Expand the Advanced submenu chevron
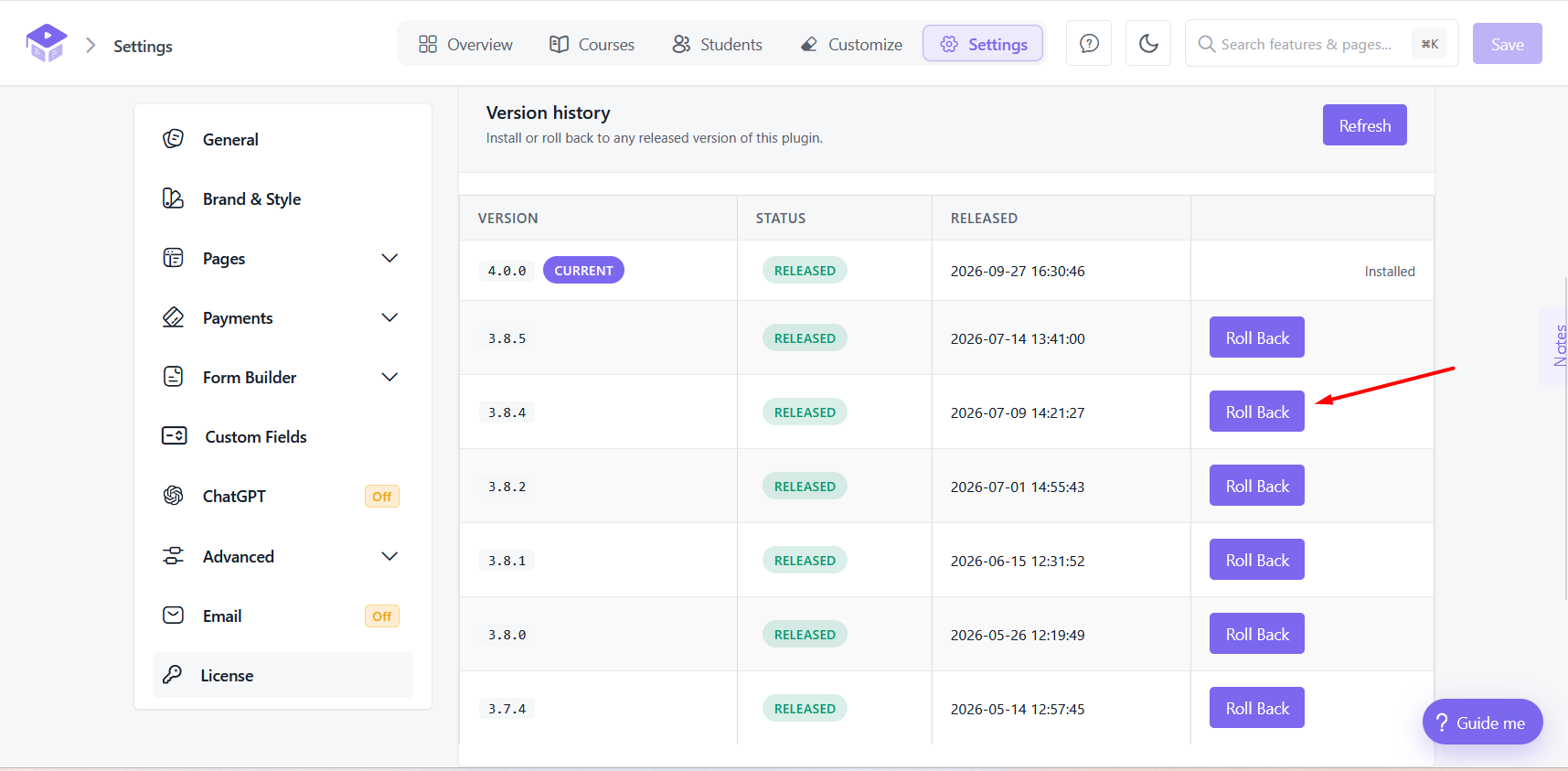Image resolution: width=1568 pixels, height=771 pixels. (x=389, y=556)
